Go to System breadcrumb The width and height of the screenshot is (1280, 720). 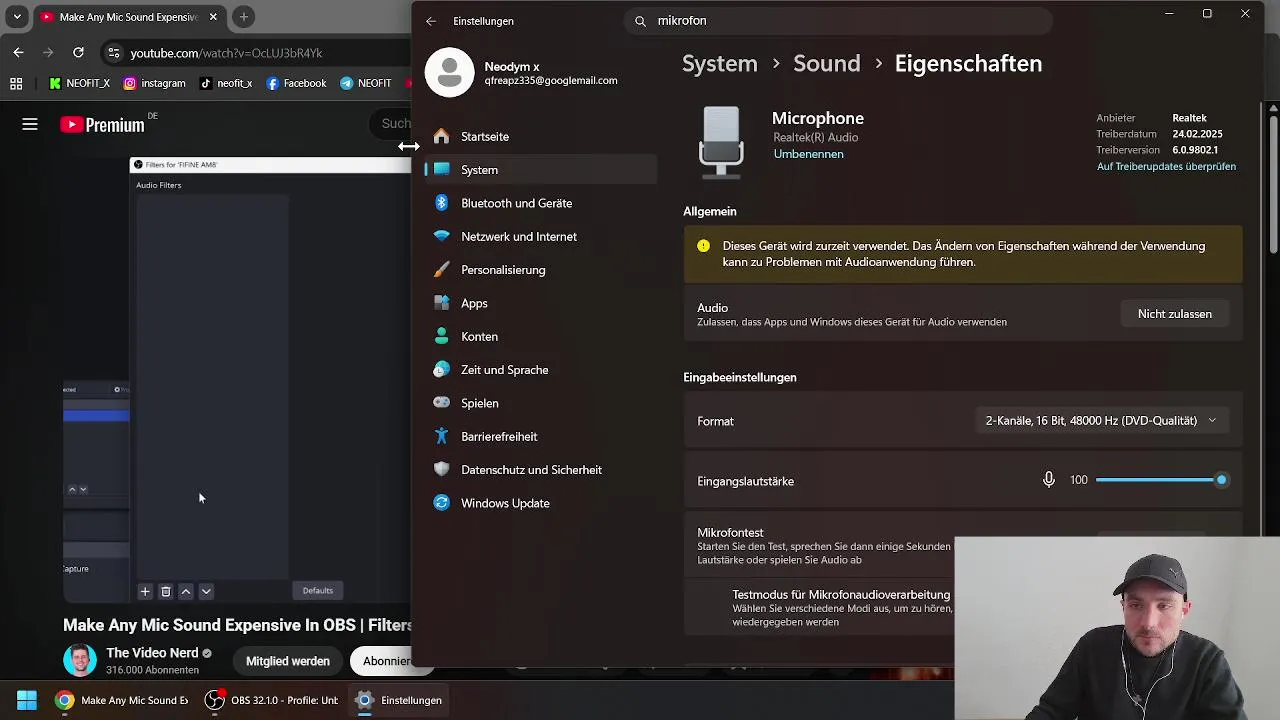pos(719,63)
